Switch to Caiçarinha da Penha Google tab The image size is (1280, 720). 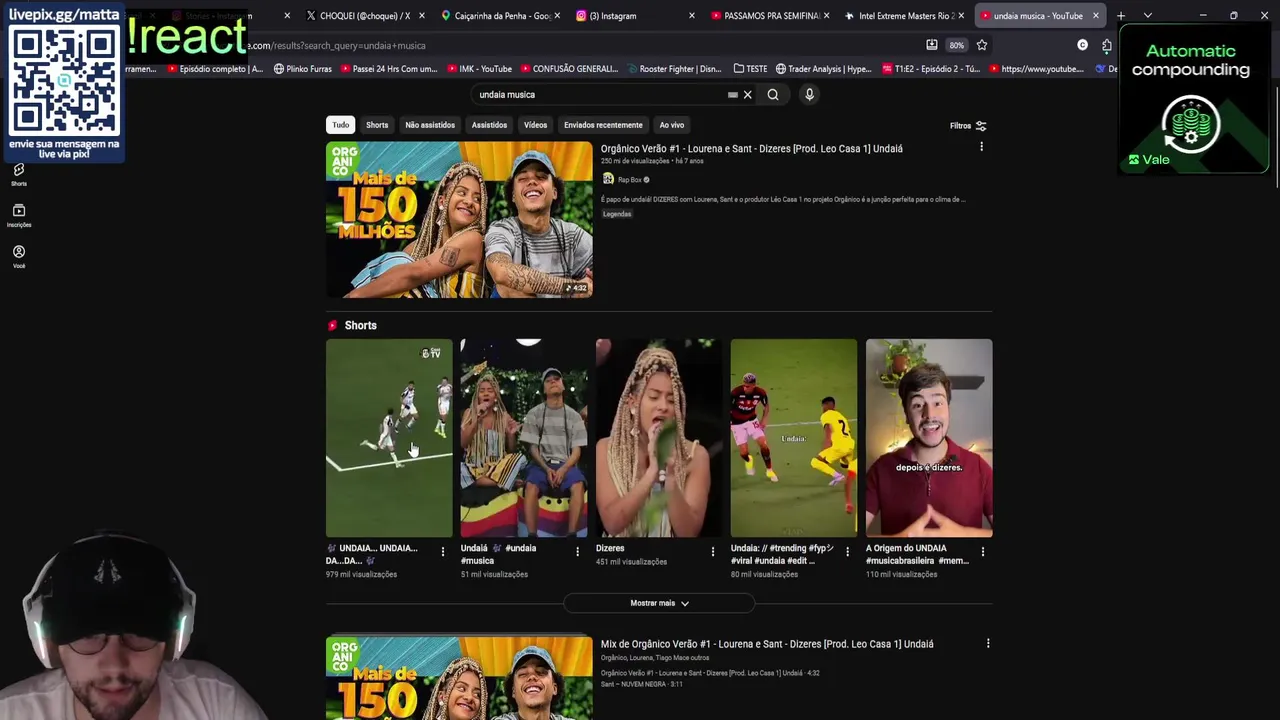[500, 16]
